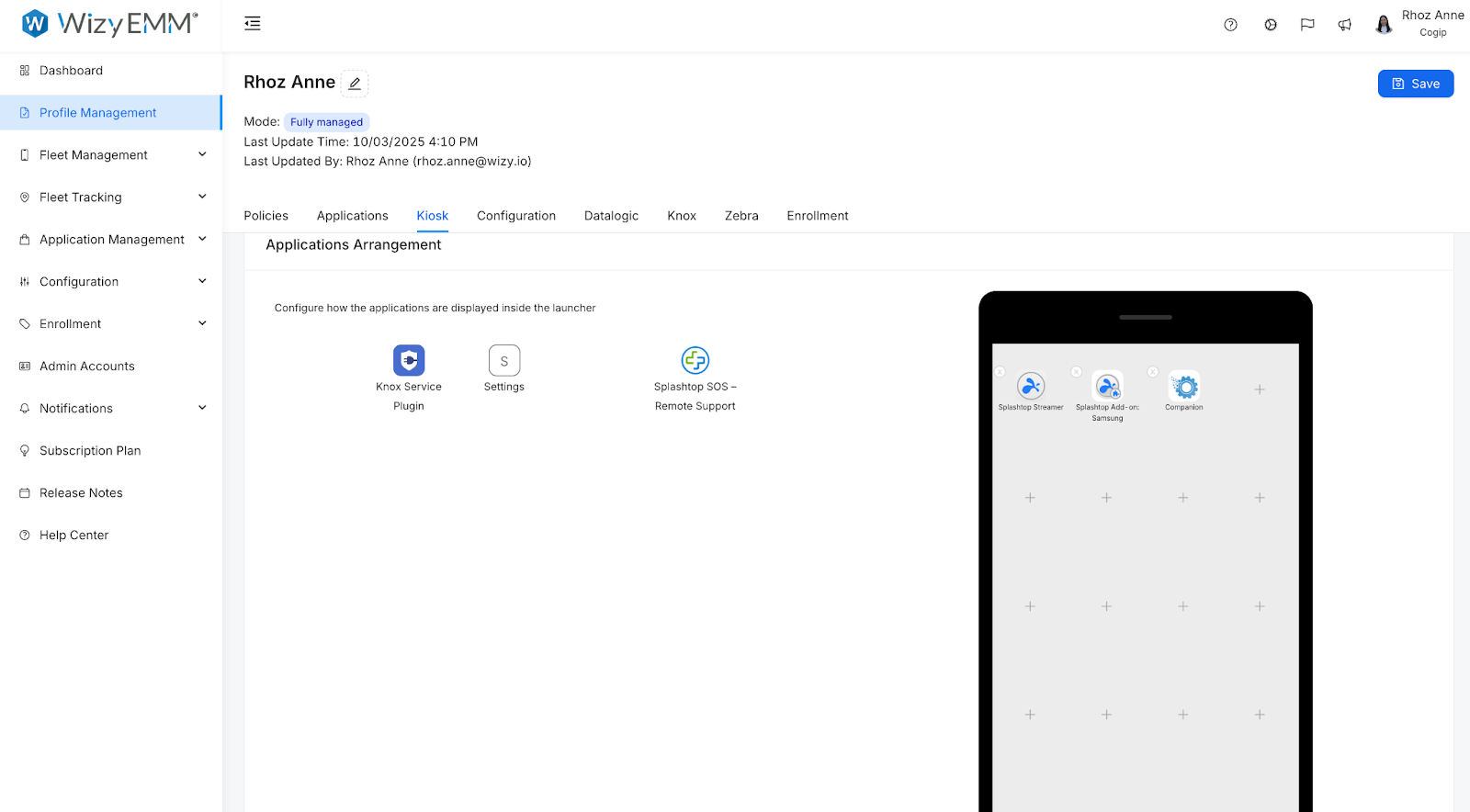This screenshot has width=1470, height=812.
Task: Open the Configuration tab in the profile
Action: coord(516,216)
